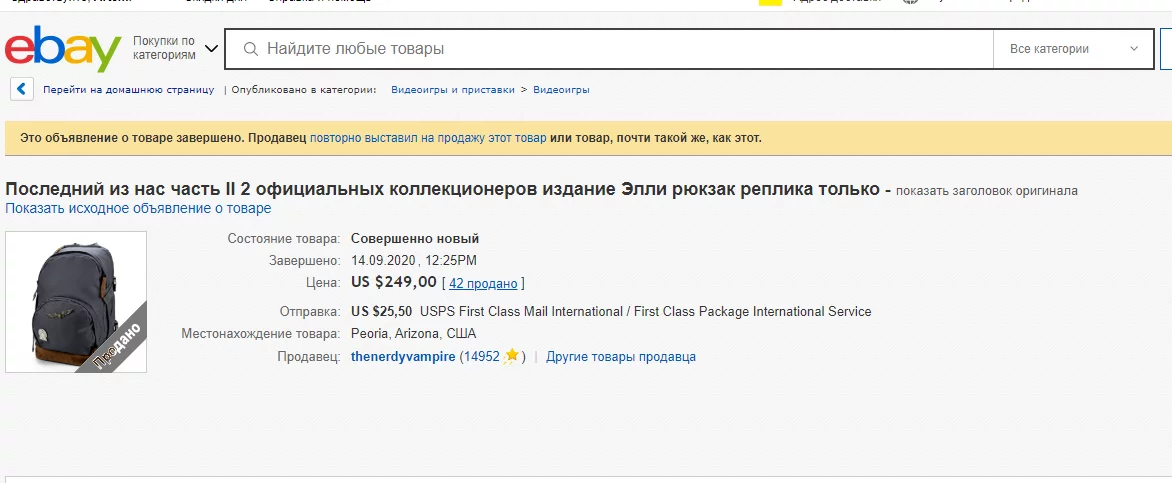Open the 'Все категории' dropdown
This screenshot has height=483, width=1172.
pos(1074,49)
